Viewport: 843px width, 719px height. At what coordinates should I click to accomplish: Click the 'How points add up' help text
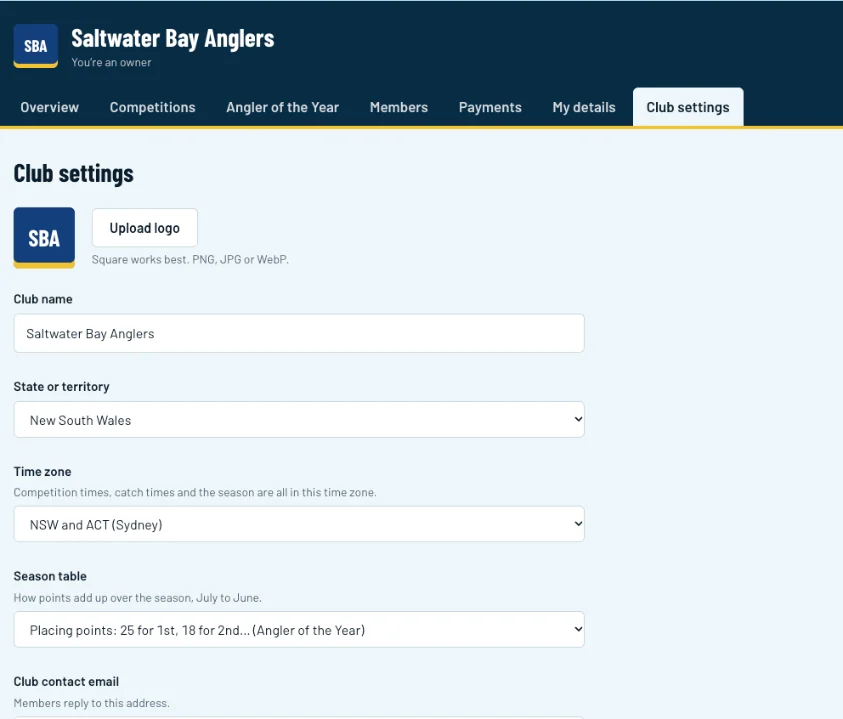pyautogui.click(x=138, y=597)
